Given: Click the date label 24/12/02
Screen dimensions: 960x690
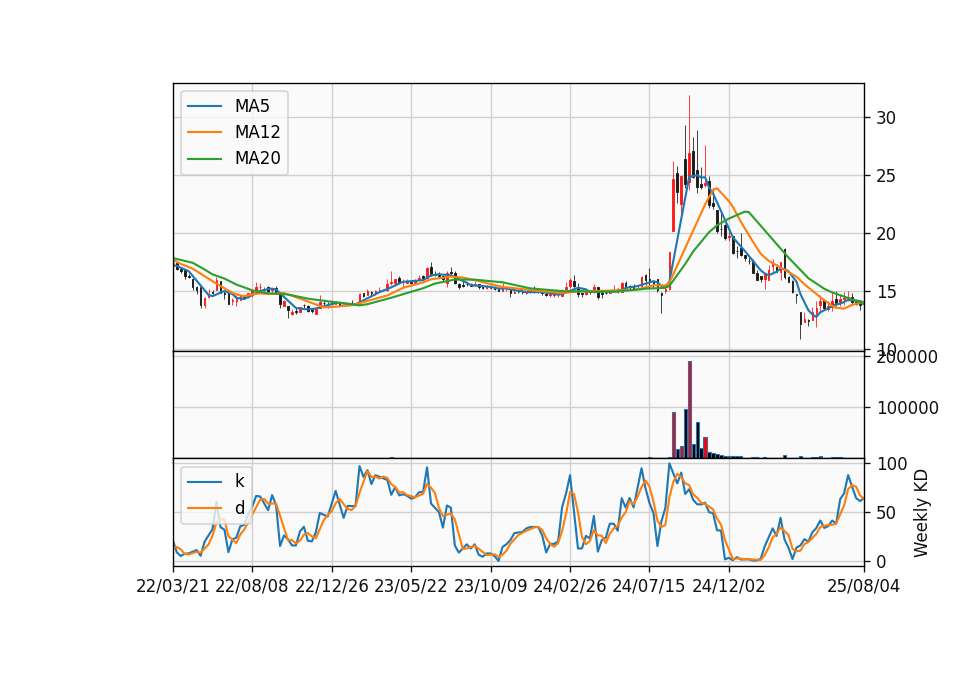Looking at the screenshot, I should (x=729, y=586).
